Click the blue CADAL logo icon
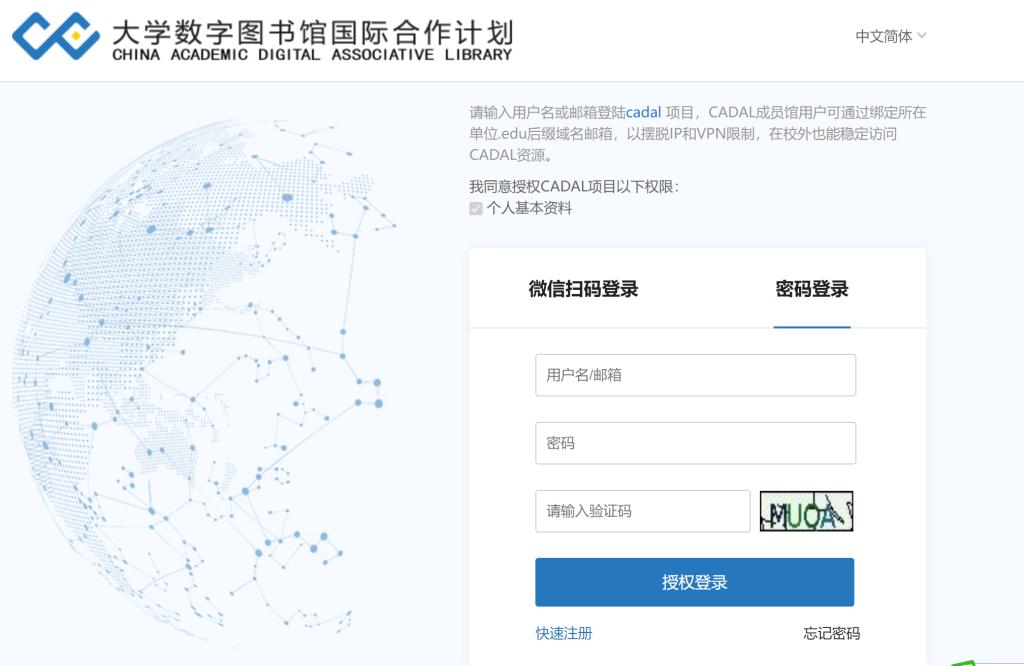1024x666 pixels. 56,37
